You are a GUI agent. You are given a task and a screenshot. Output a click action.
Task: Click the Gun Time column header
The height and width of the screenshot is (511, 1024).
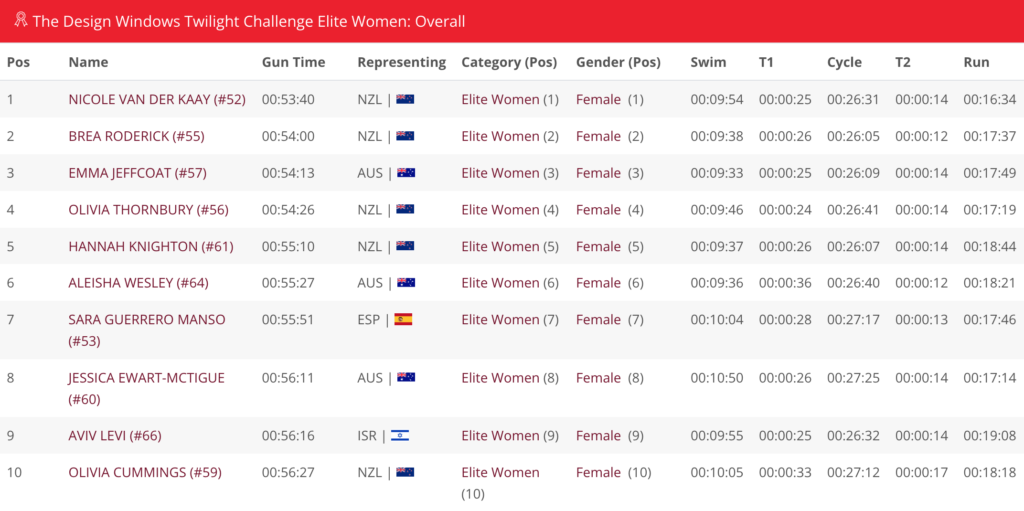[x=293, y=63]
